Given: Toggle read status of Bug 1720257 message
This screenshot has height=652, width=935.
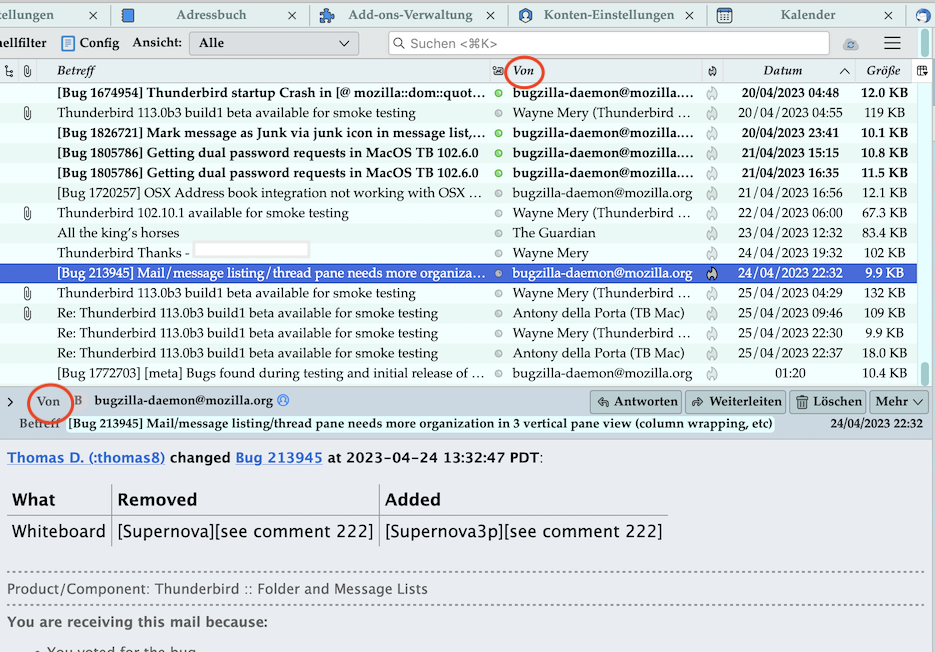Looking at the screenshot, I should (498, 193).
